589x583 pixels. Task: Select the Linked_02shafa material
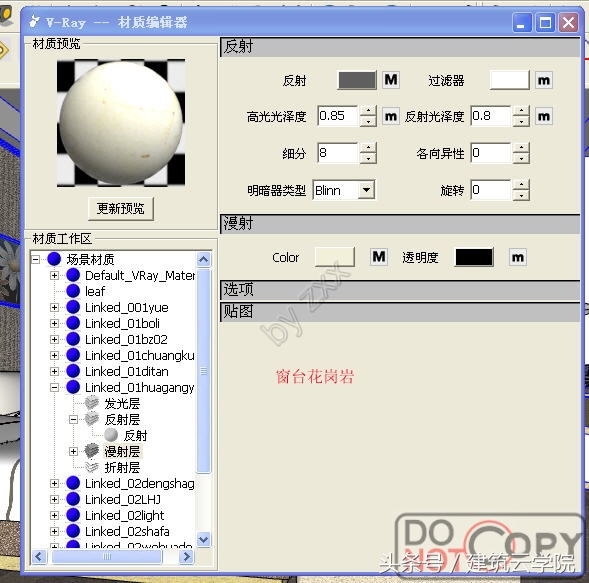point(127,532)
